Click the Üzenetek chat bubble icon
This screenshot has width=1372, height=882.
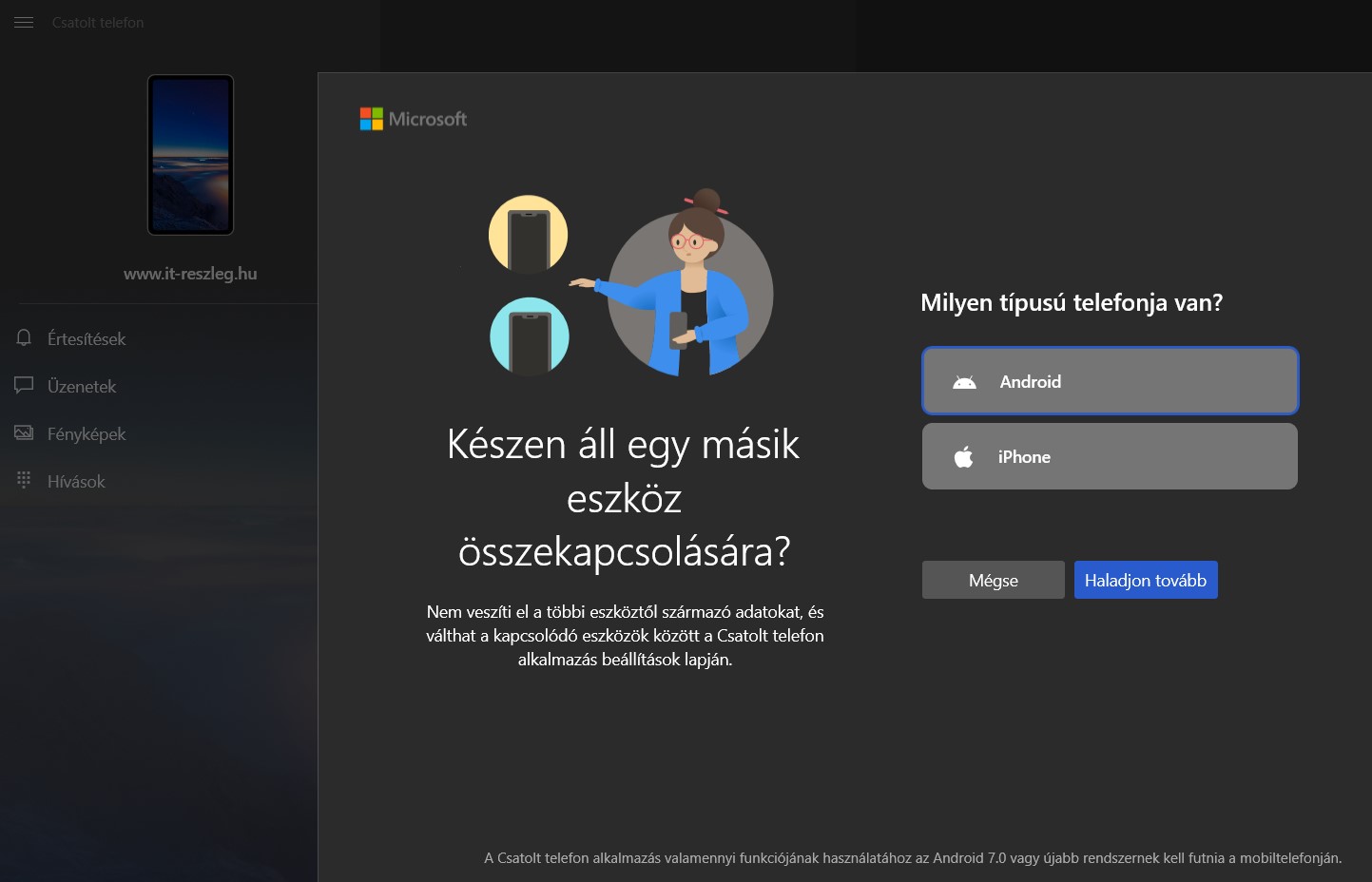click(x=24, y=386)
